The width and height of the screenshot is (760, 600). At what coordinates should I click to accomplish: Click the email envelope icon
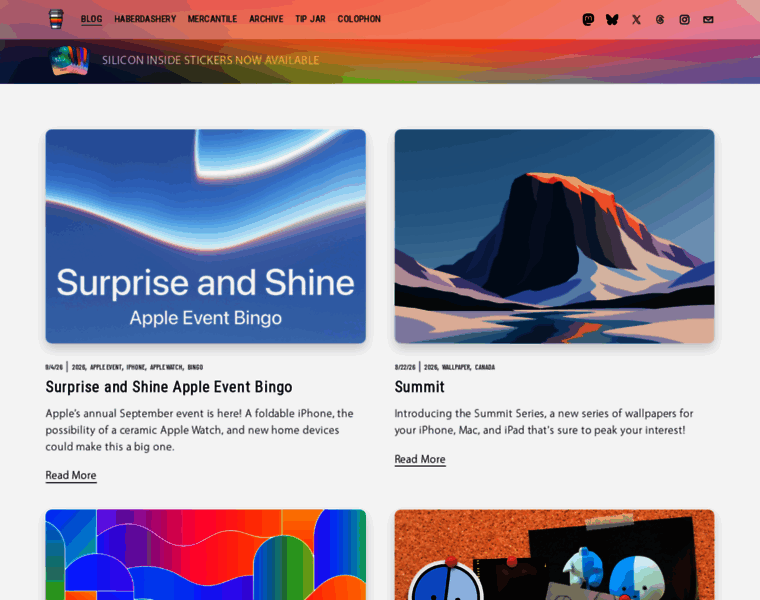tap(708, 19)
